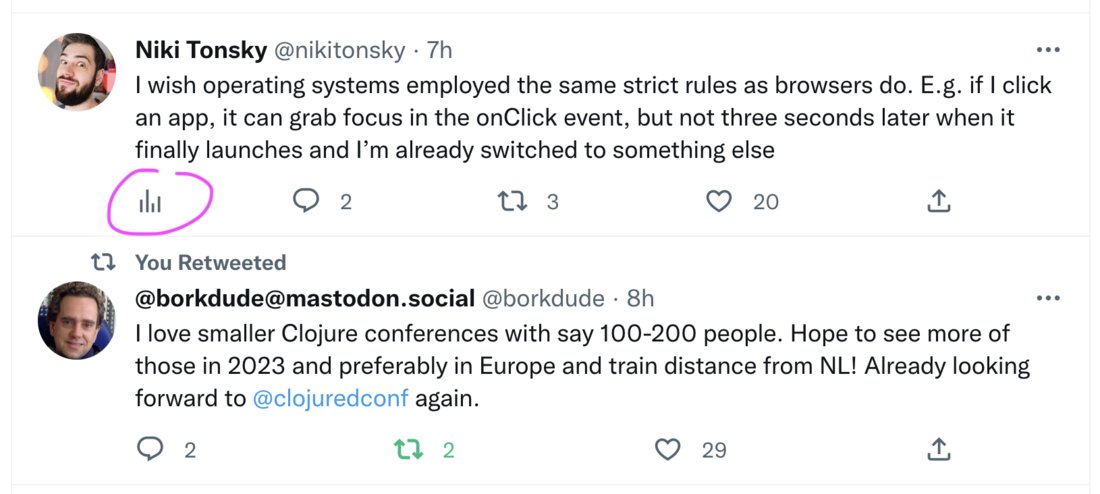Open more options on borkdude's tweet
This screenshot has width=1100, height=494.
pyautogui.click(x=1048, y=298)
